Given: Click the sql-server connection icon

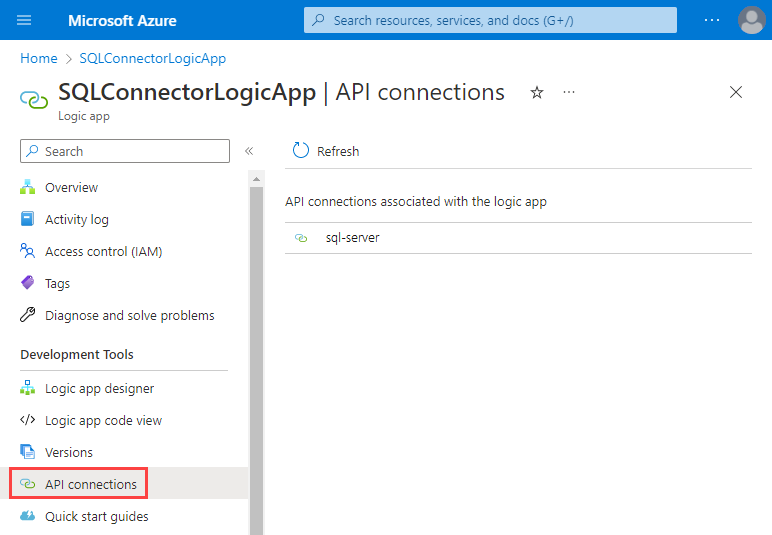Looking at the screenshot, I should [301, 238].
